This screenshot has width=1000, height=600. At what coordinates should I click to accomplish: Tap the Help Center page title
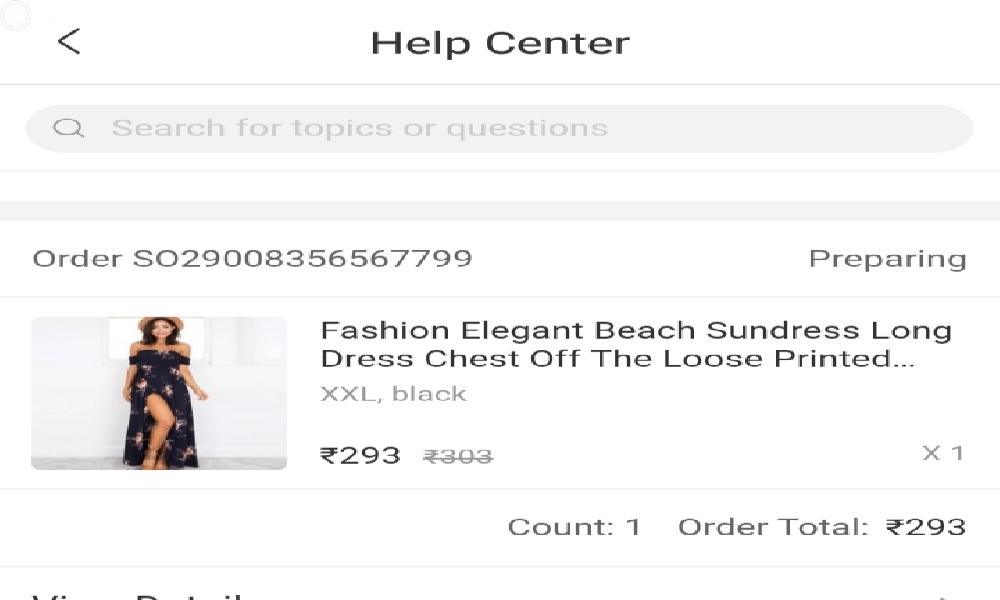(x=500, y=43)
